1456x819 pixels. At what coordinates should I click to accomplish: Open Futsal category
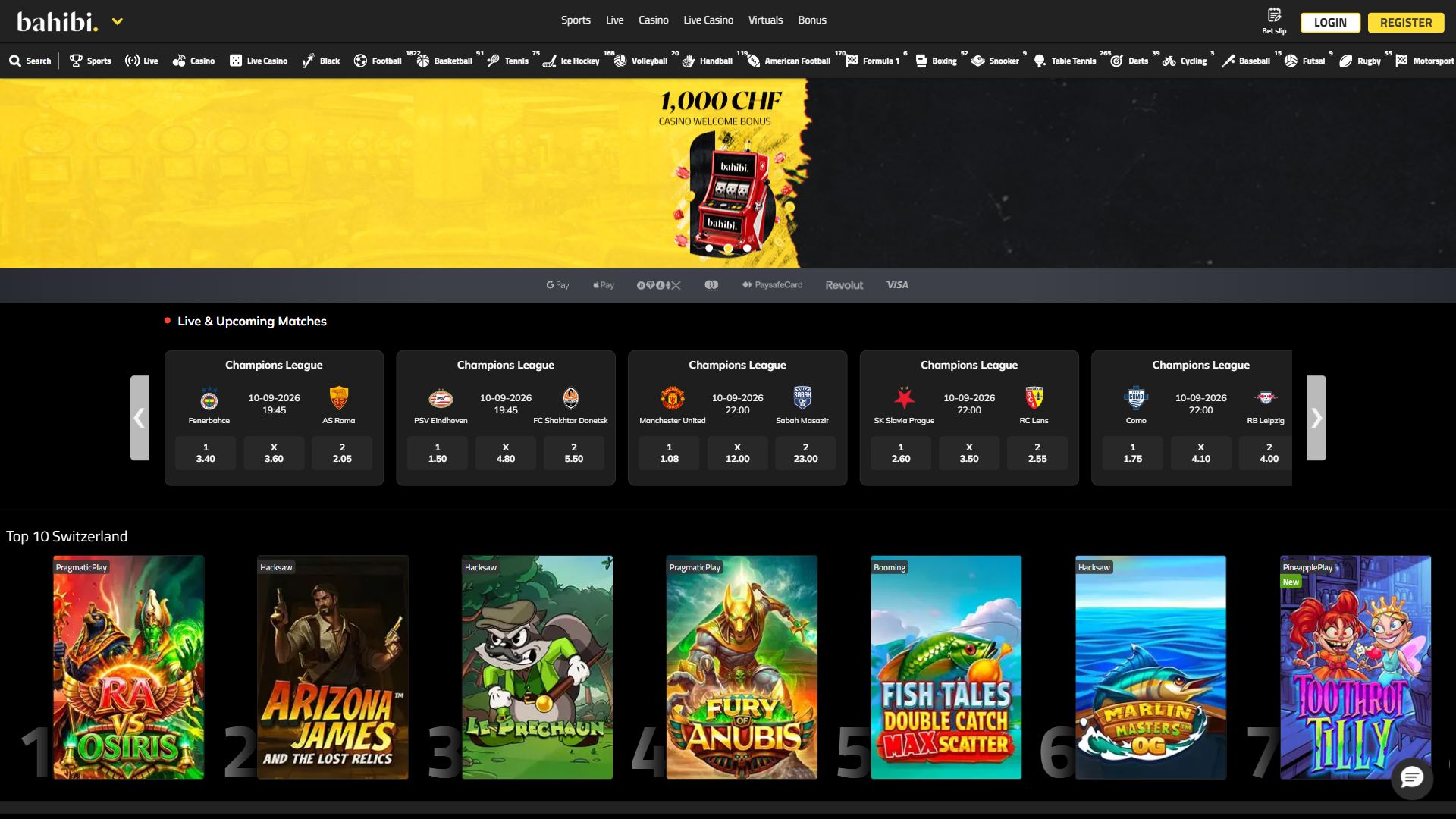pyautogui.click(x=1305, y=61)
